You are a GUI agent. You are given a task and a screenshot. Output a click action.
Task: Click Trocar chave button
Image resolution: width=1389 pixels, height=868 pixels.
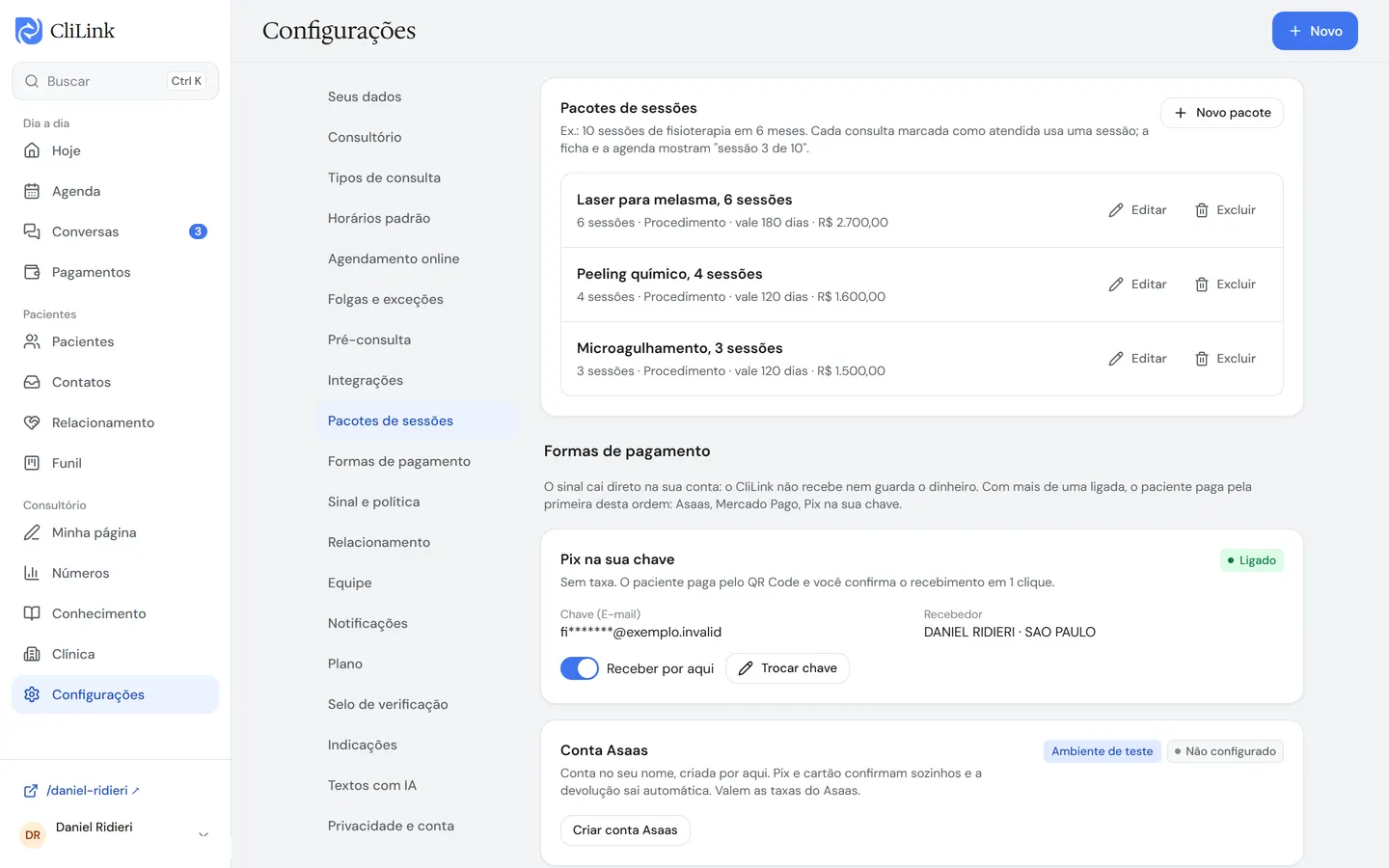(x=787, y=668)
